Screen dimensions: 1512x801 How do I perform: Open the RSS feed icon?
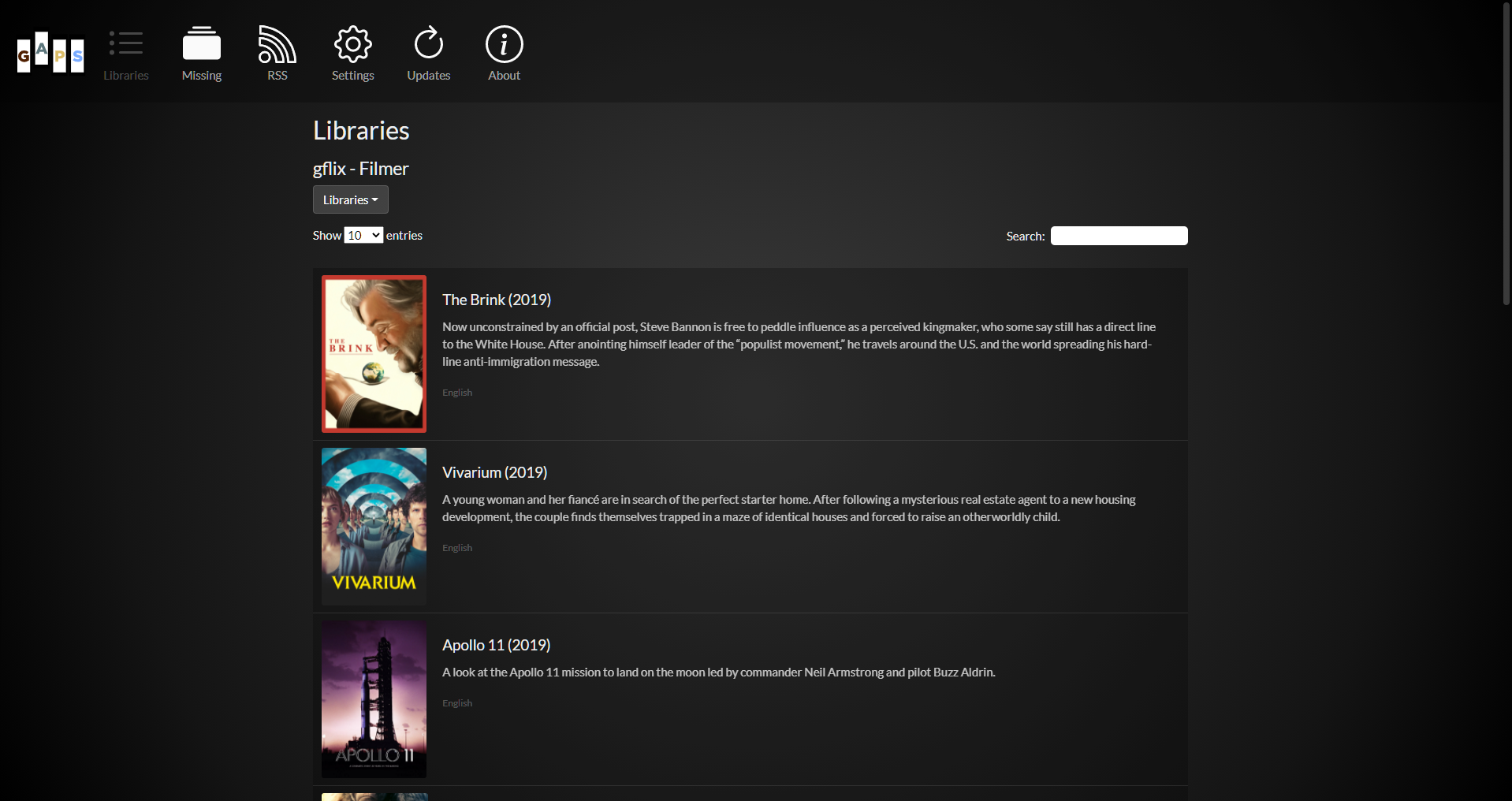277,44
